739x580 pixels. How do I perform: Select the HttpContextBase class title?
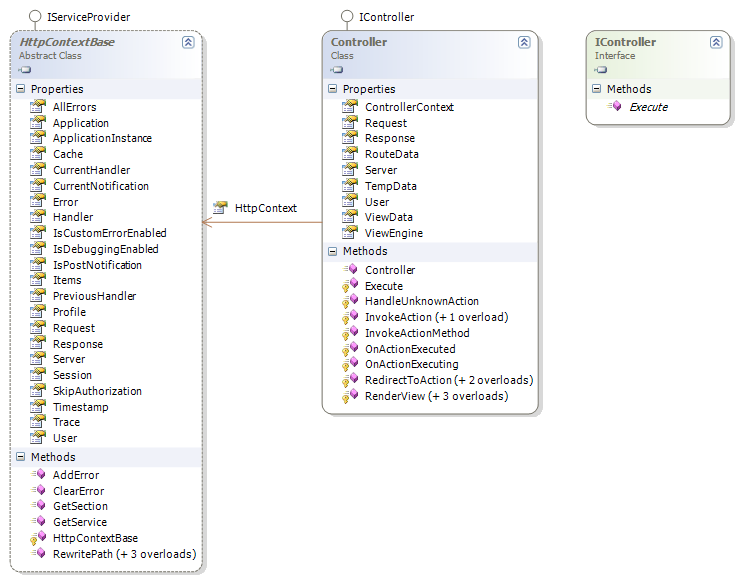(x=67, y=42)
